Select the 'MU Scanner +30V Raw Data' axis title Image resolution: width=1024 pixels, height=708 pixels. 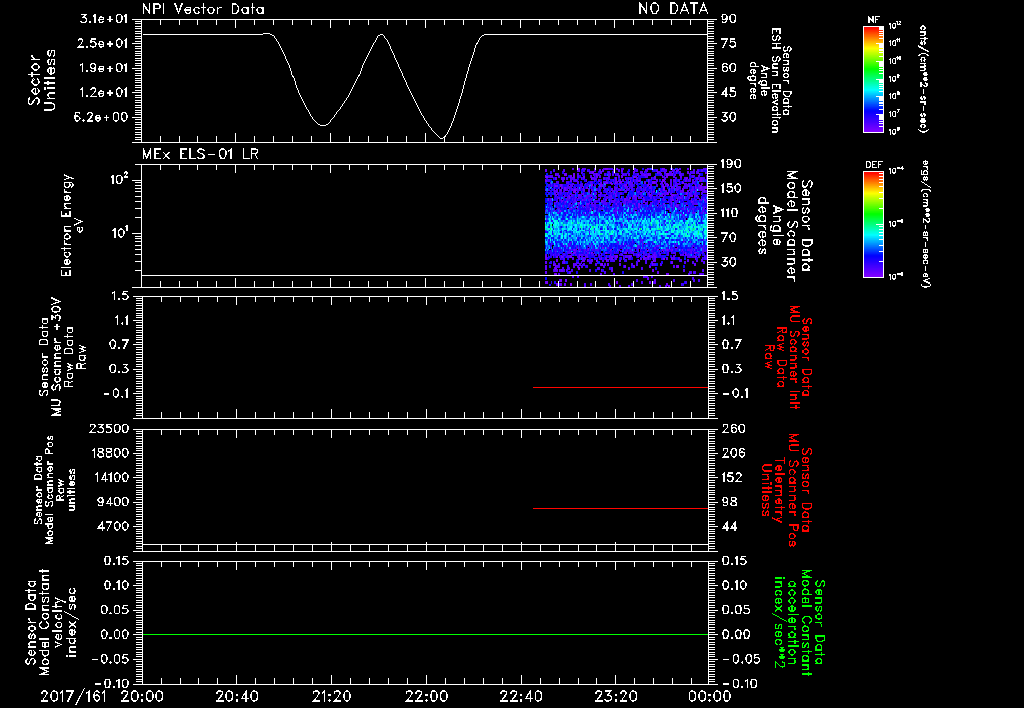[61, 357]
